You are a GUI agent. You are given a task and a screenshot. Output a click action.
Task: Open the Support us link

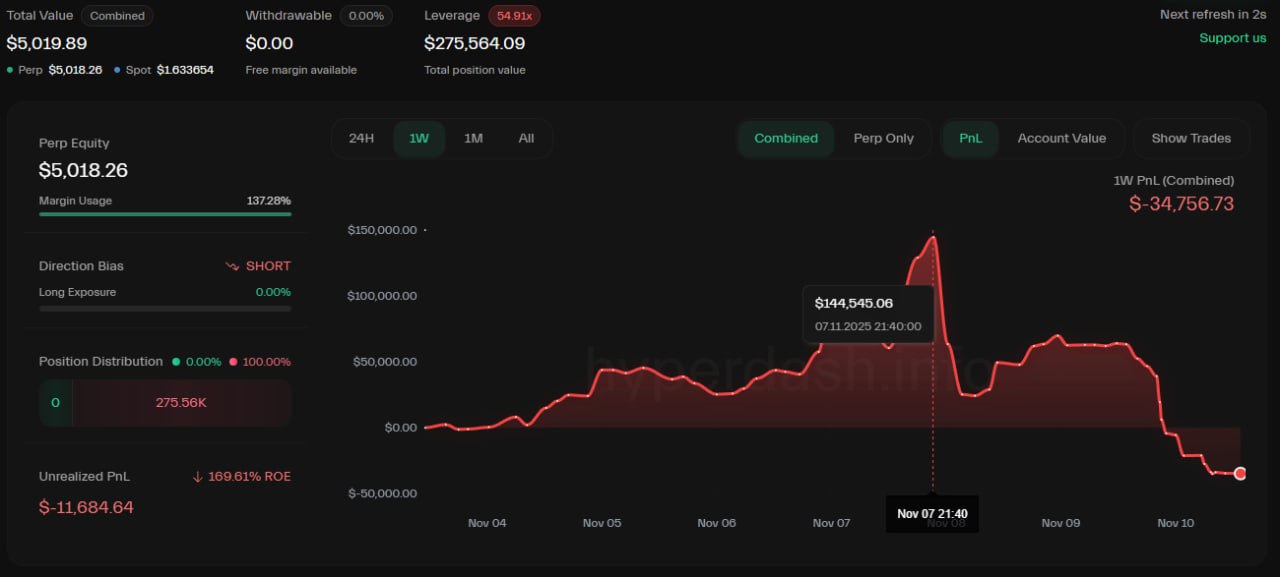[1232, 38]
